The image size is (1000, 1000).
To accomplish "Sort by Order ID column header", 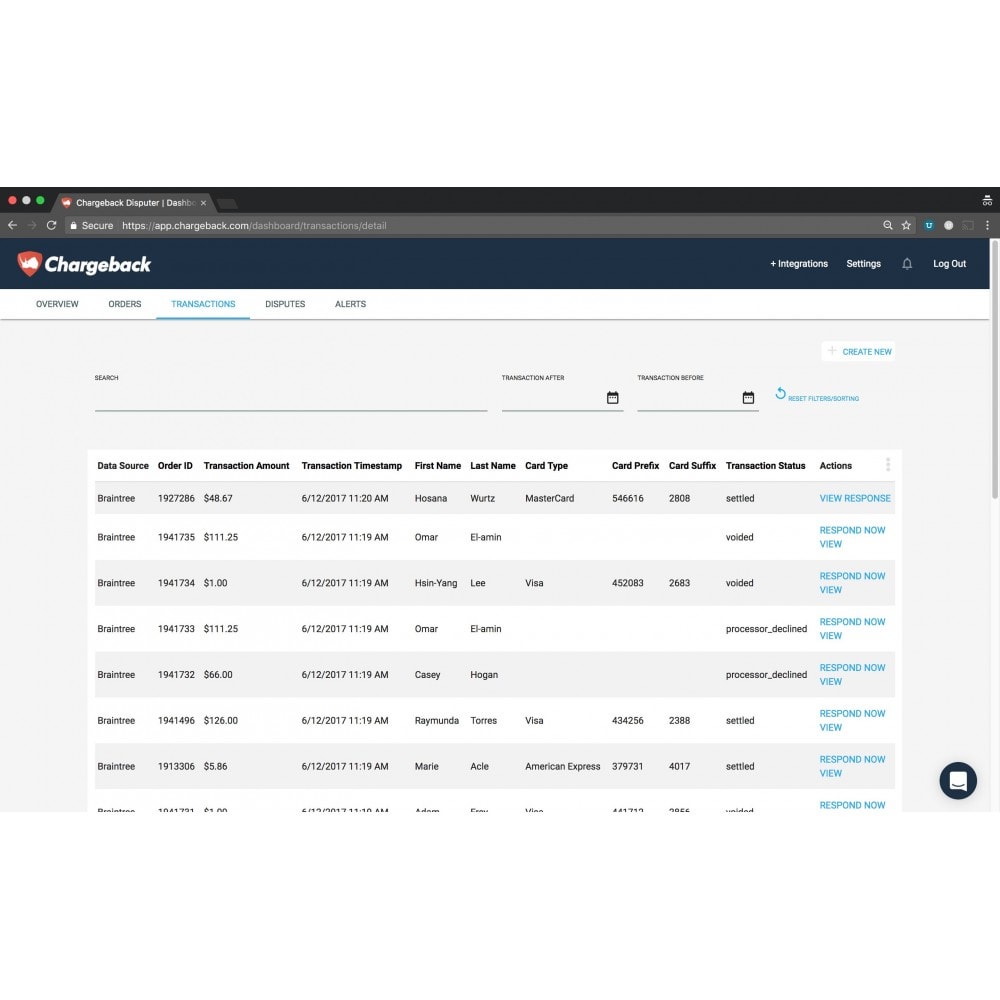I will coord(175,466).
